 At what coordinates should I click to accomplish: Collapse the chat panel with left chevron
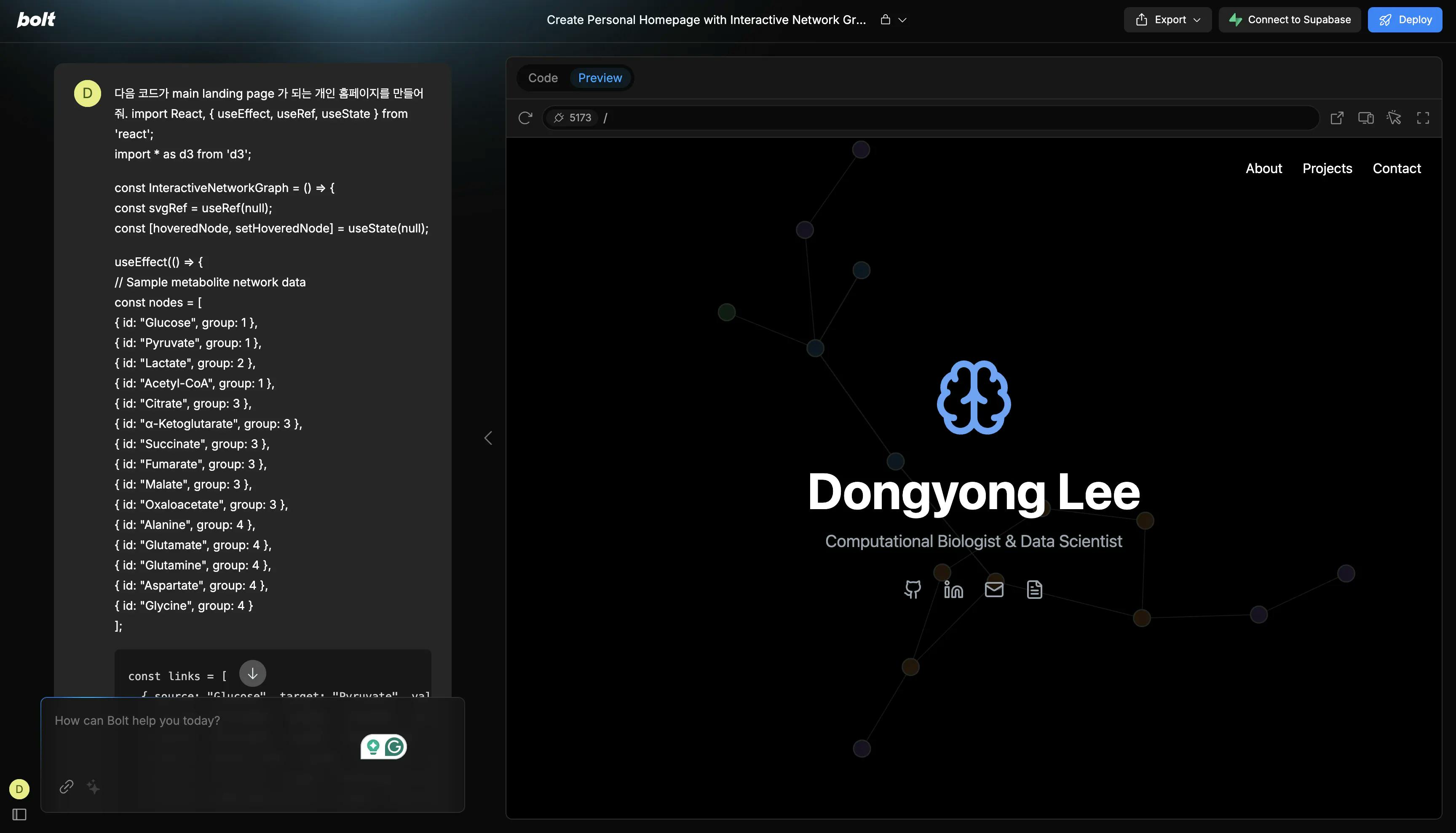point(488,438)
